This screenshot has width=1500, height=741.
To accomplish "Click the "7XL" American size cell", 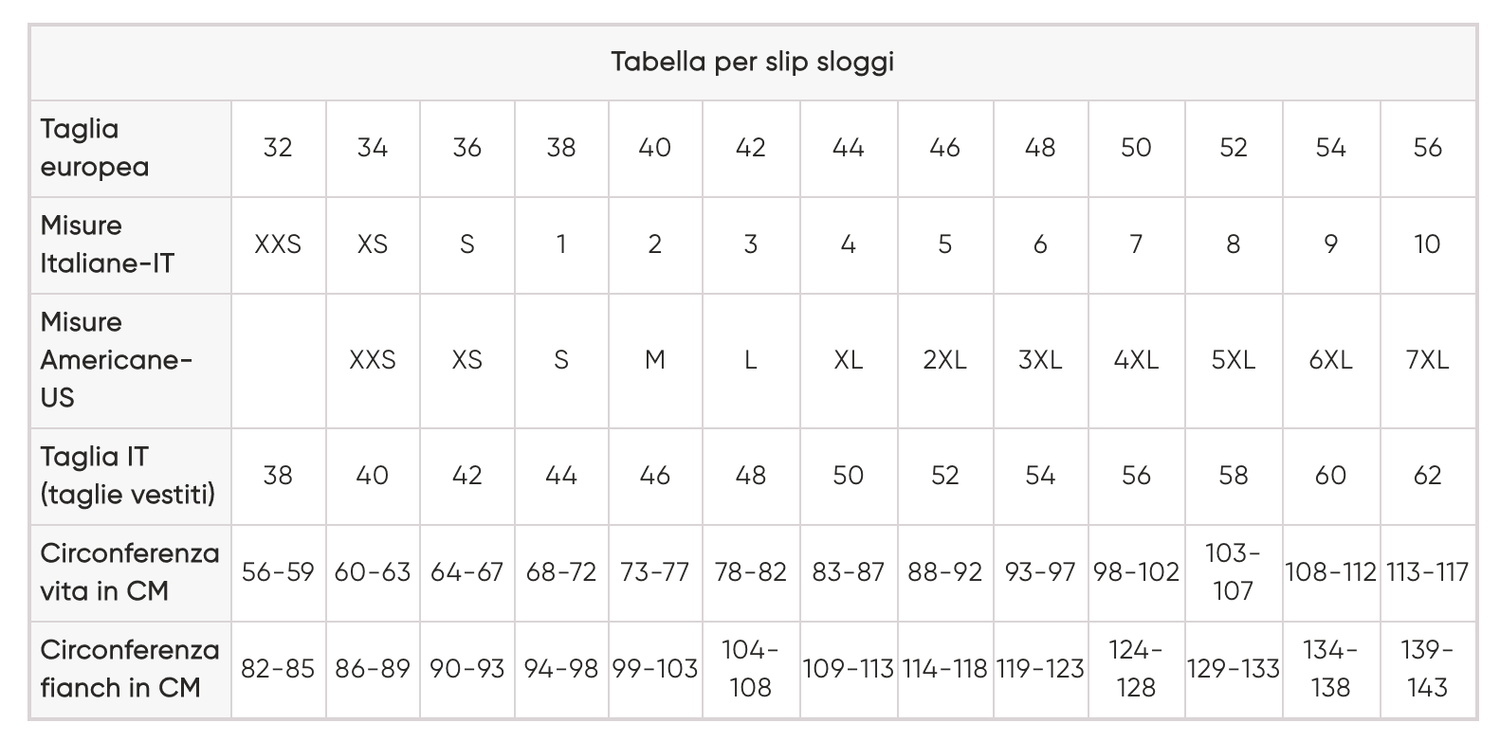I will pos(1427,361).
